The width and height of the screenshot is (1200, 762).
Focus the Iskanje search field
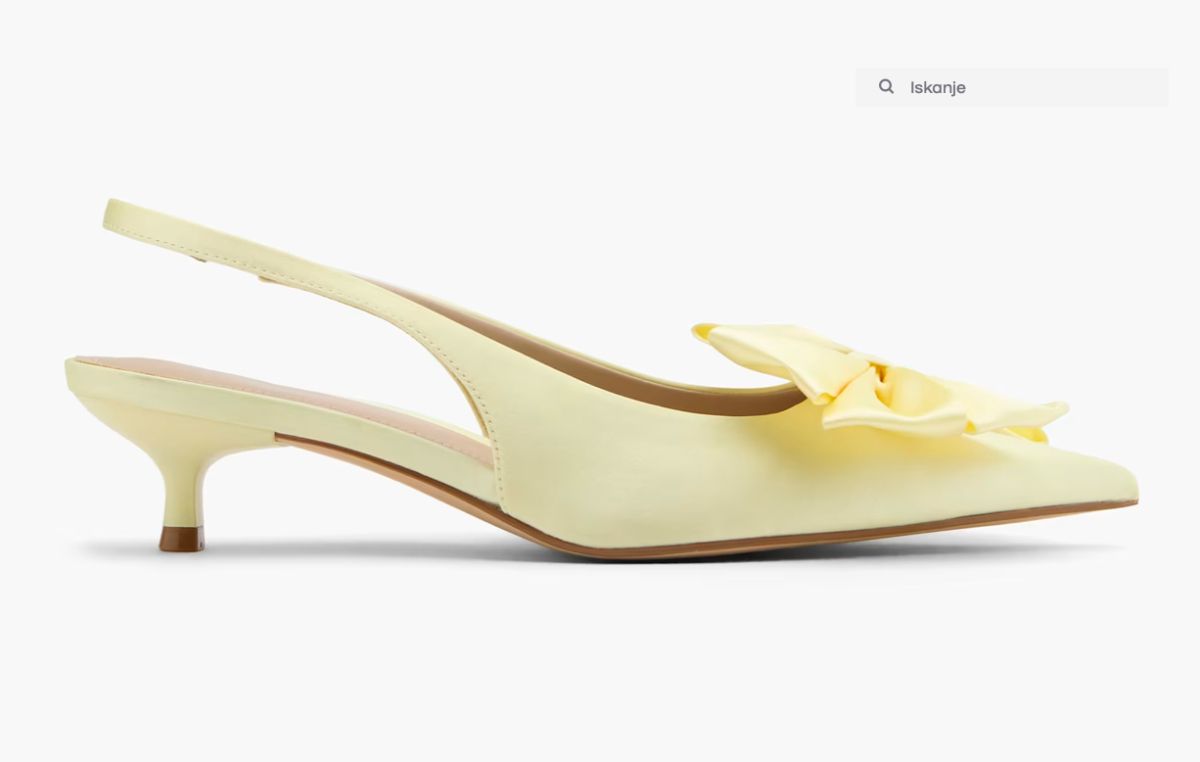coord(1010,87)
